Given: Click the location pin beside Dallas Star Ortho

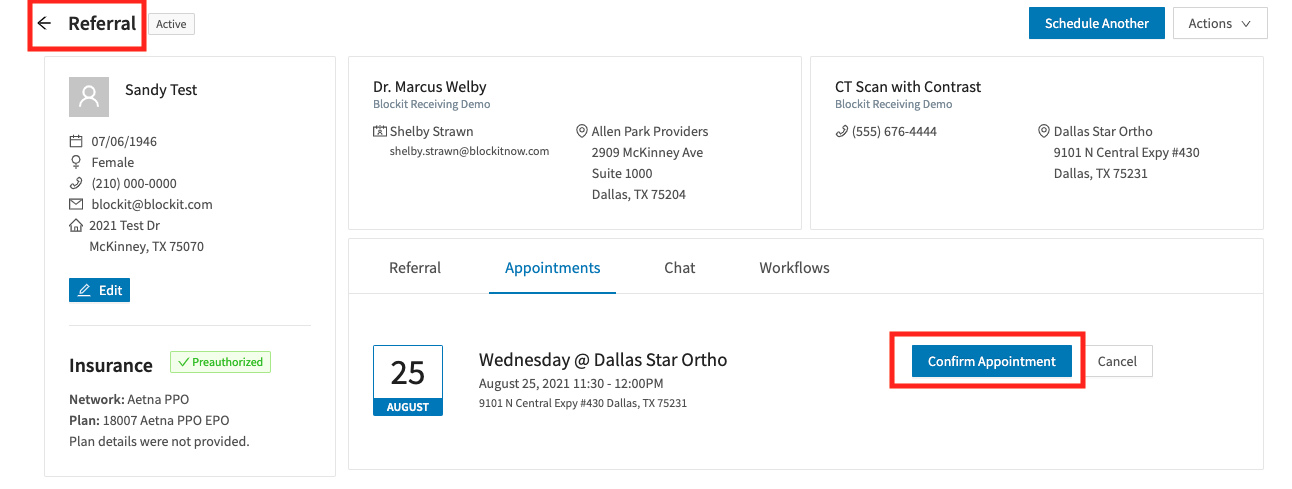Looking at the screenshot, I should [x=1044, y=131].
